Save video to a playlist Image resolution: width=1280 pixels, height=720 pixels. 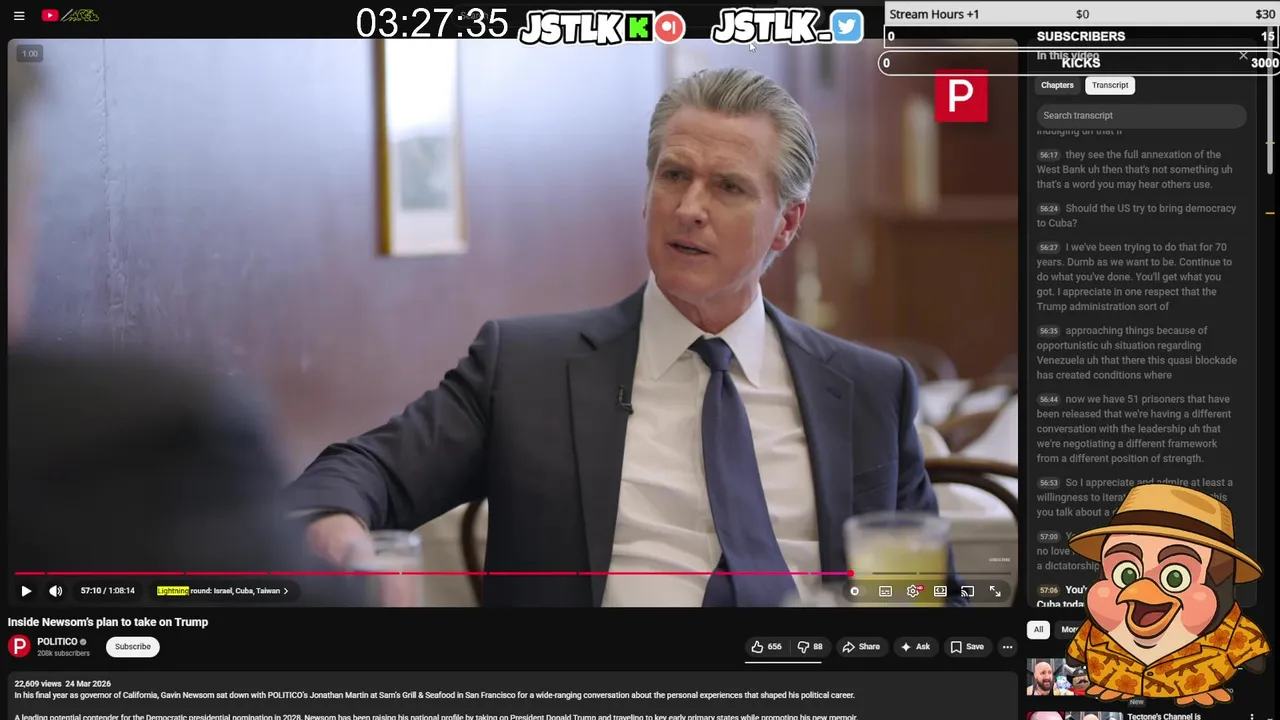tap(967, 647)
